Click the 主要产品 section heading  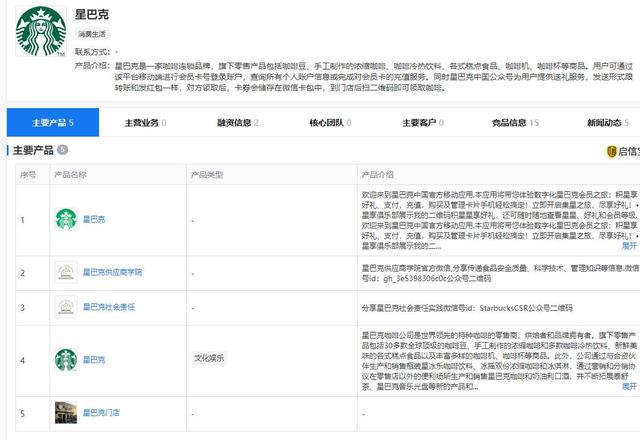click(33, 150)
